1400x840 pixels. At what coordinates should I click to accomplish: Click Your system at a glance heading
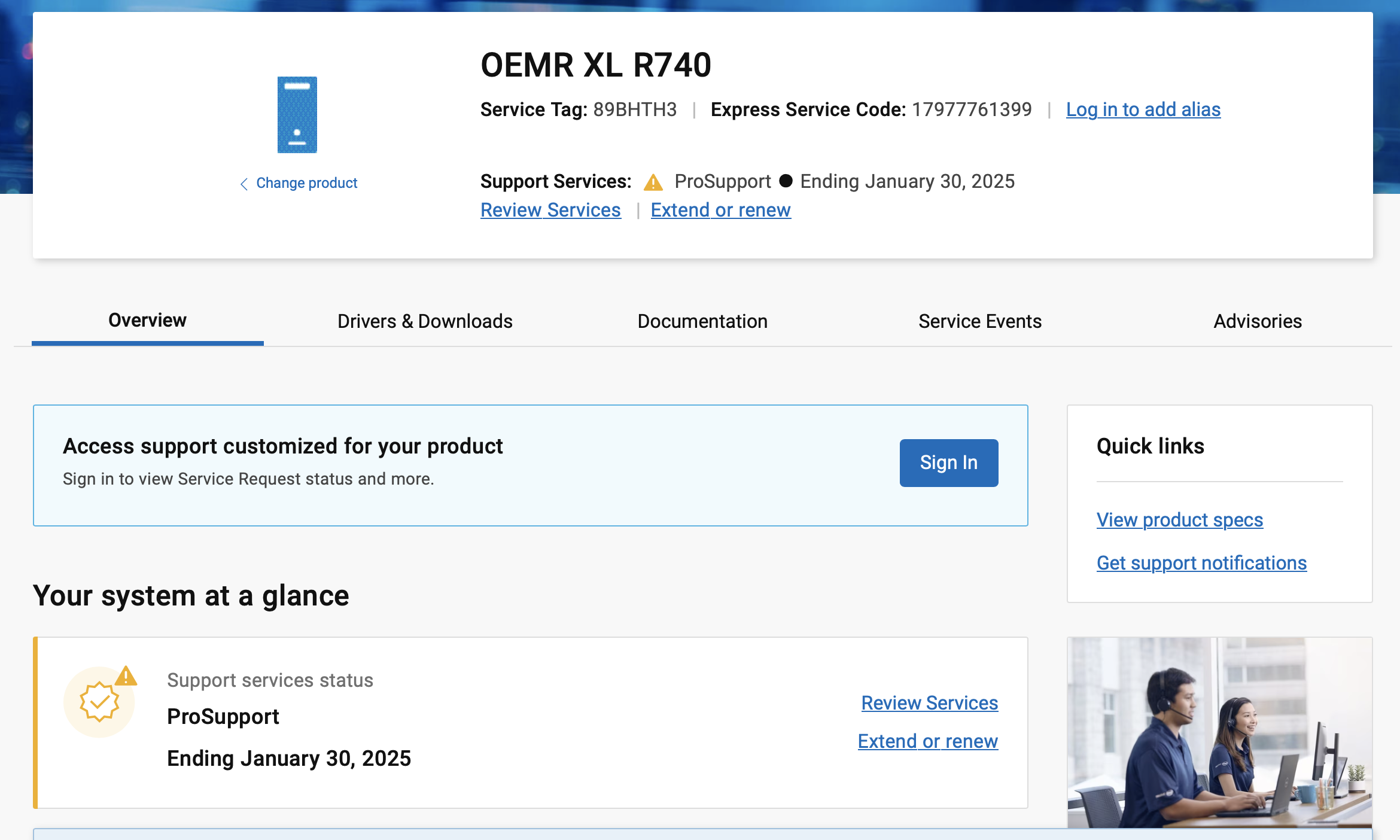pyautogui.click(x=191, y=596)
